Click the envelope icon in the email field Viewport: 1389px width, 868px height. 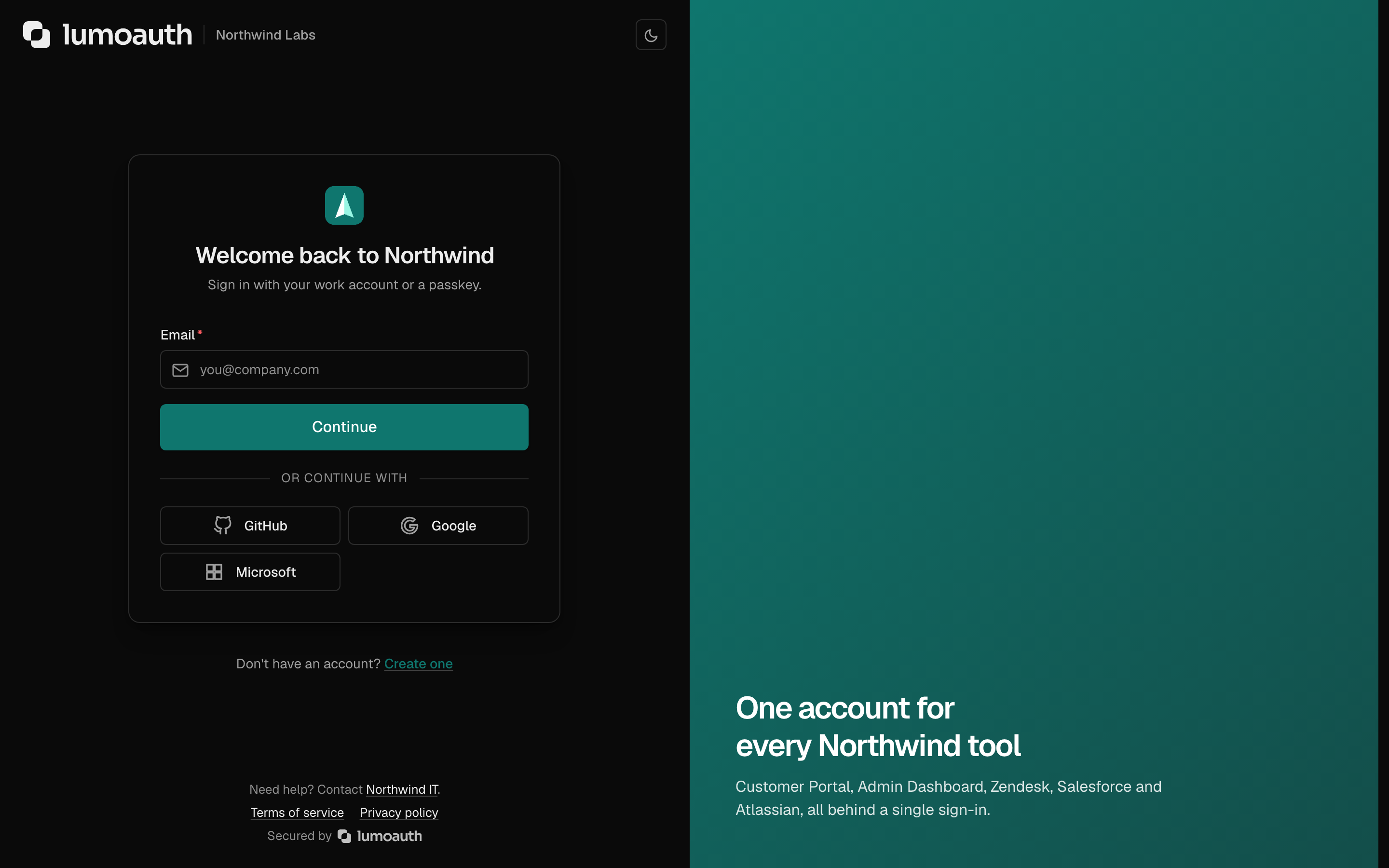point(180,370)
